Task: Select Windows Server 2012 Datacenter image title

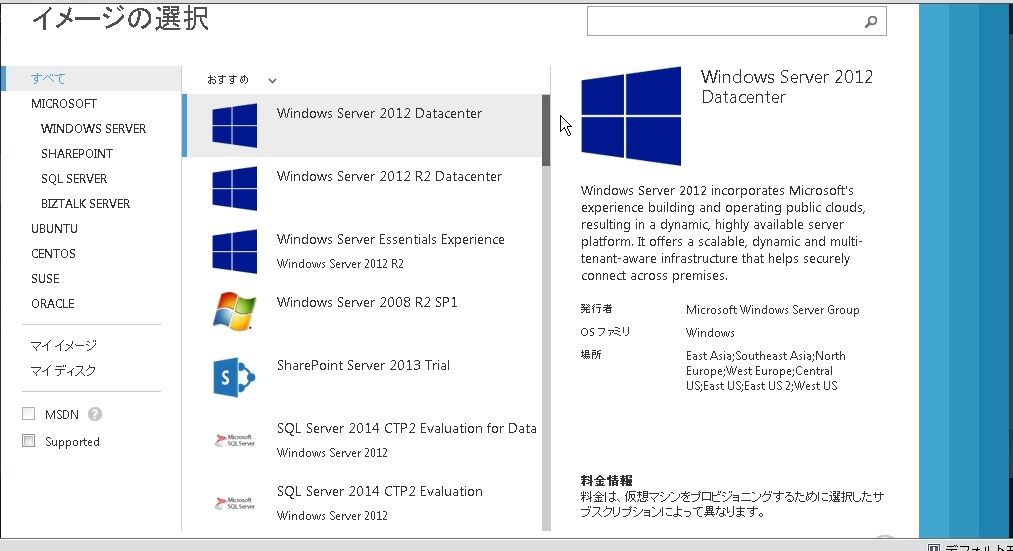Action: click(x=379, y=113)
